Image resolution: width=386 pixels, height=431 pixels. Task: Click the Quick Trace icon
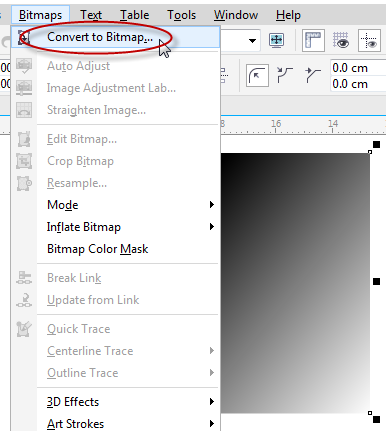pos(24,329)
